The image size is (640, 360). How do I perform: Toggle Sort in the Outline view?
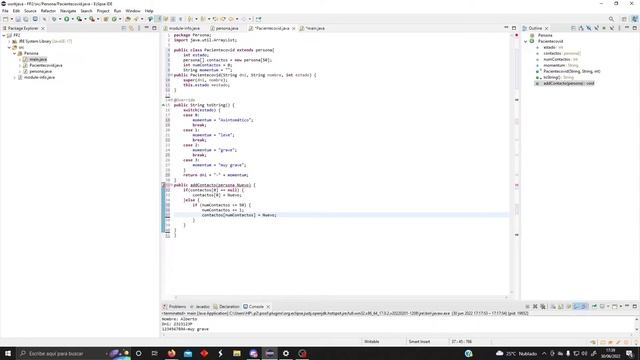581,28
